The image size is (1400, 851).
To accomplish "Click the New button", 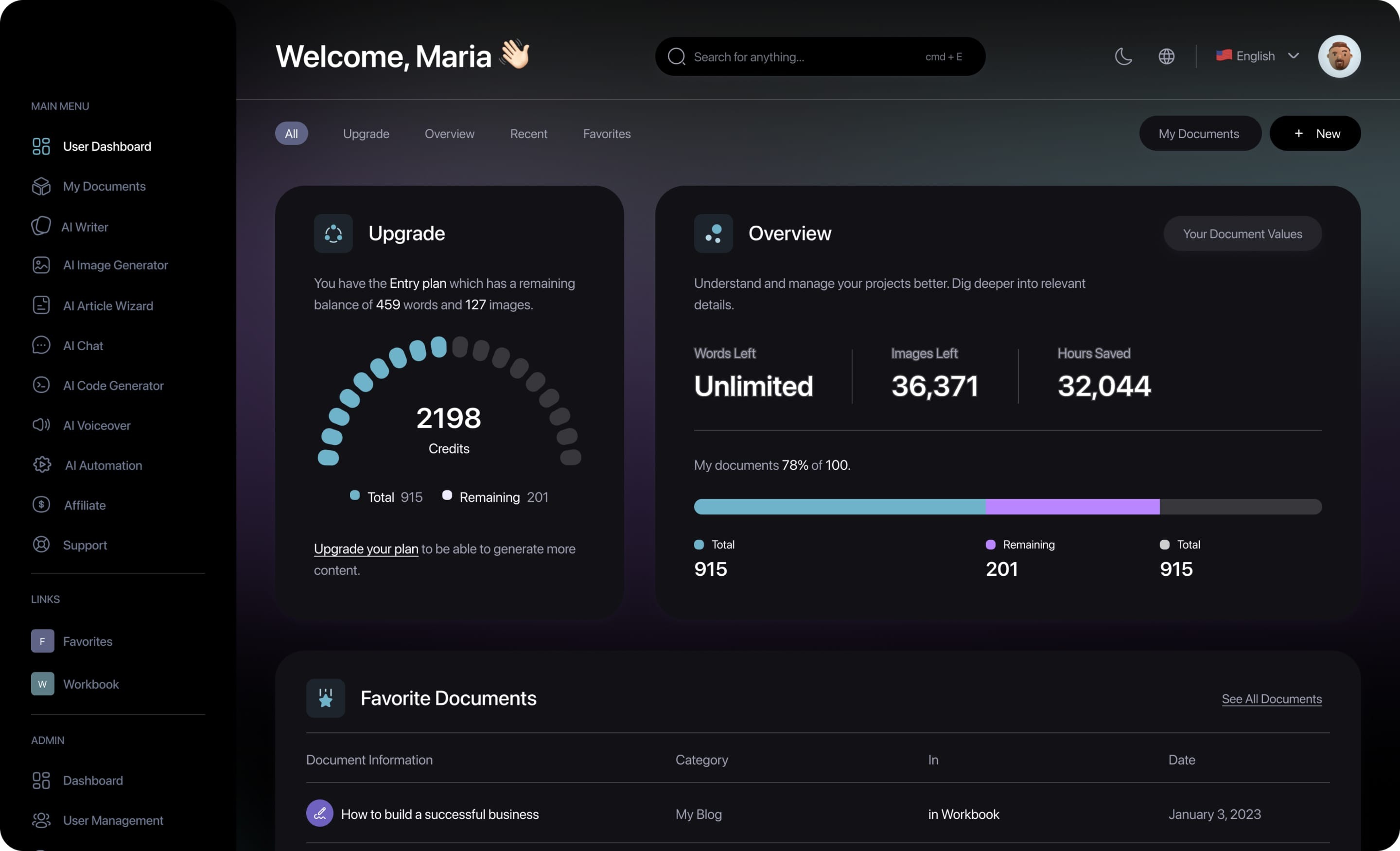I will tap(1315, 133).
